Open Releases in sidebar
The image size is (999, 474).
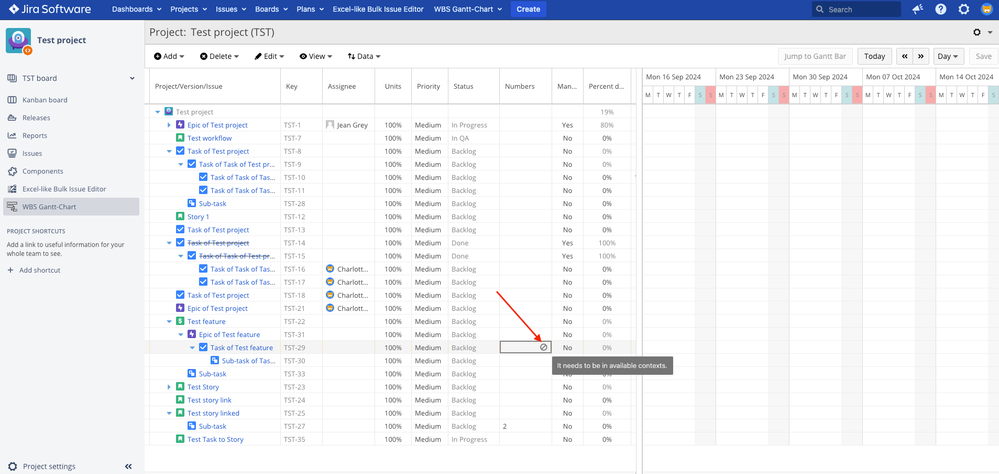pos(36,118)
